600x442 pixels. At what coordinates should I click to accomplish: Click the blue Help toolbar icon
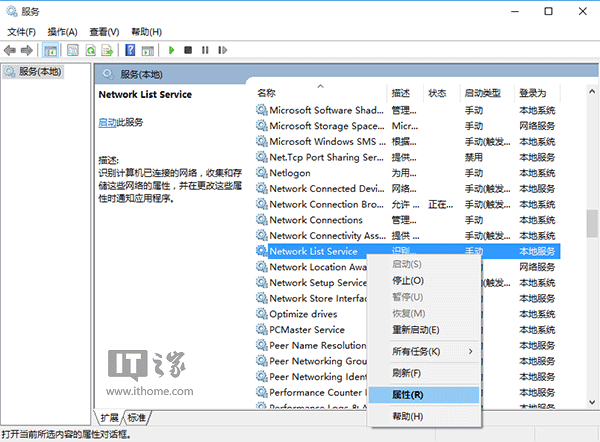pos(130,49)
